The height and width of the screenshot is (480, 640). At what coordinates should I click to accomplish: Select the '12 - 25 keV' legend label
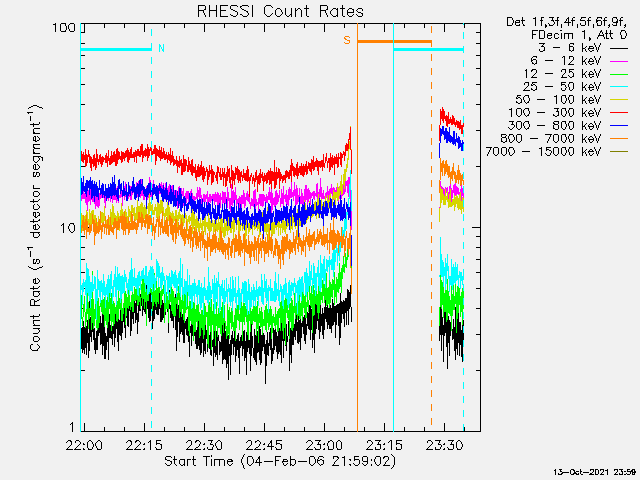click(x=562, y=74)
